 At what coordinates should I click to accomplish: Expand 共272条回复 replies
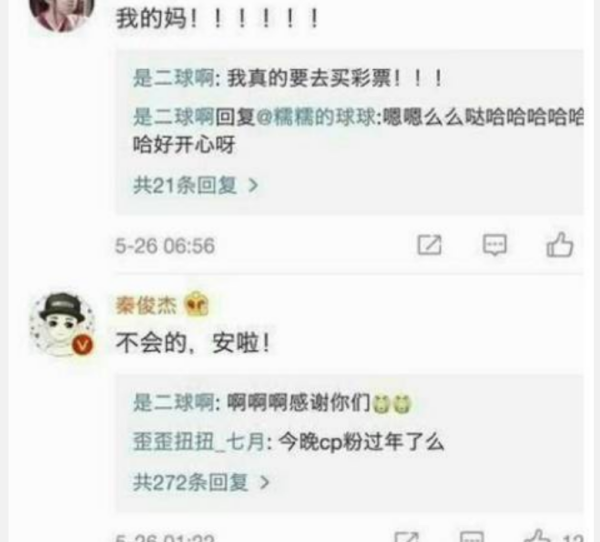point(201,482)
